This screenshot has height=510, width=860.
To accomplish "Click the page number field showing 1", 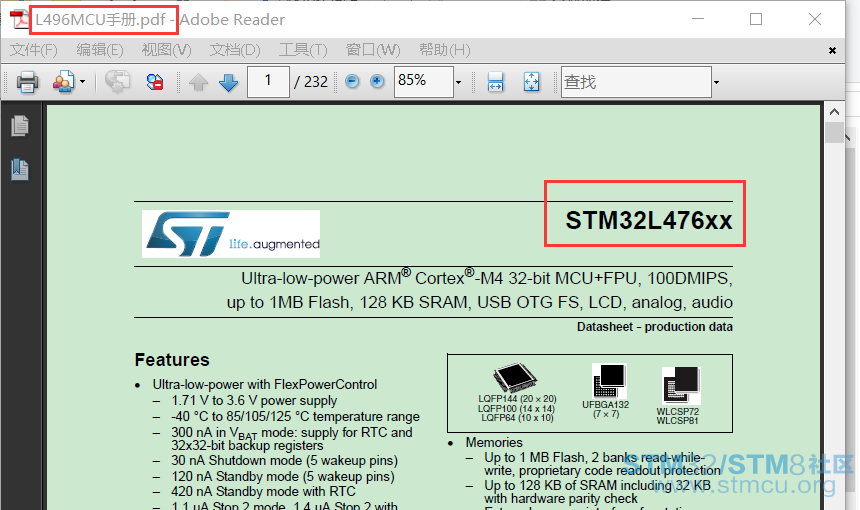I will tap(268, 82).
